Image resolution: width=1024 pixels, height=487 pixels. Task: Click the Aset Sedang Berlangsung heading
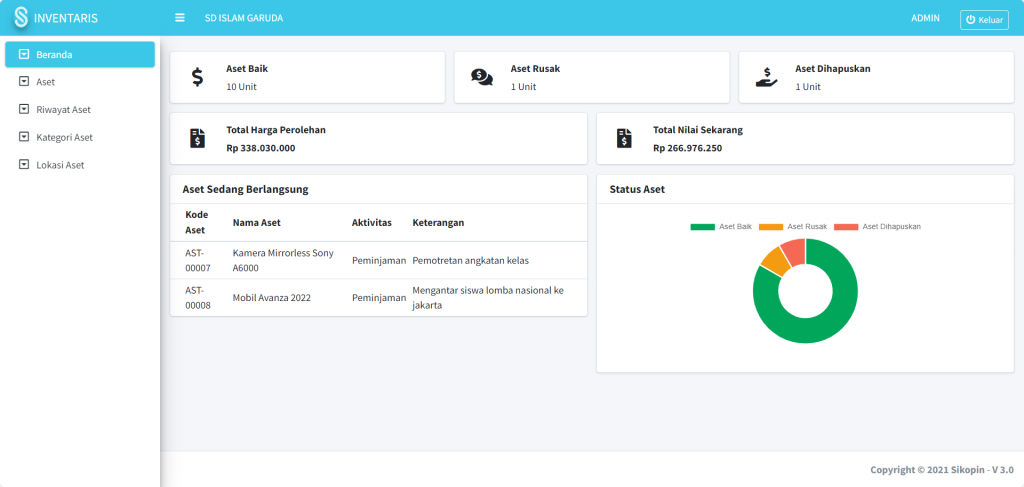tap(246, 189)
